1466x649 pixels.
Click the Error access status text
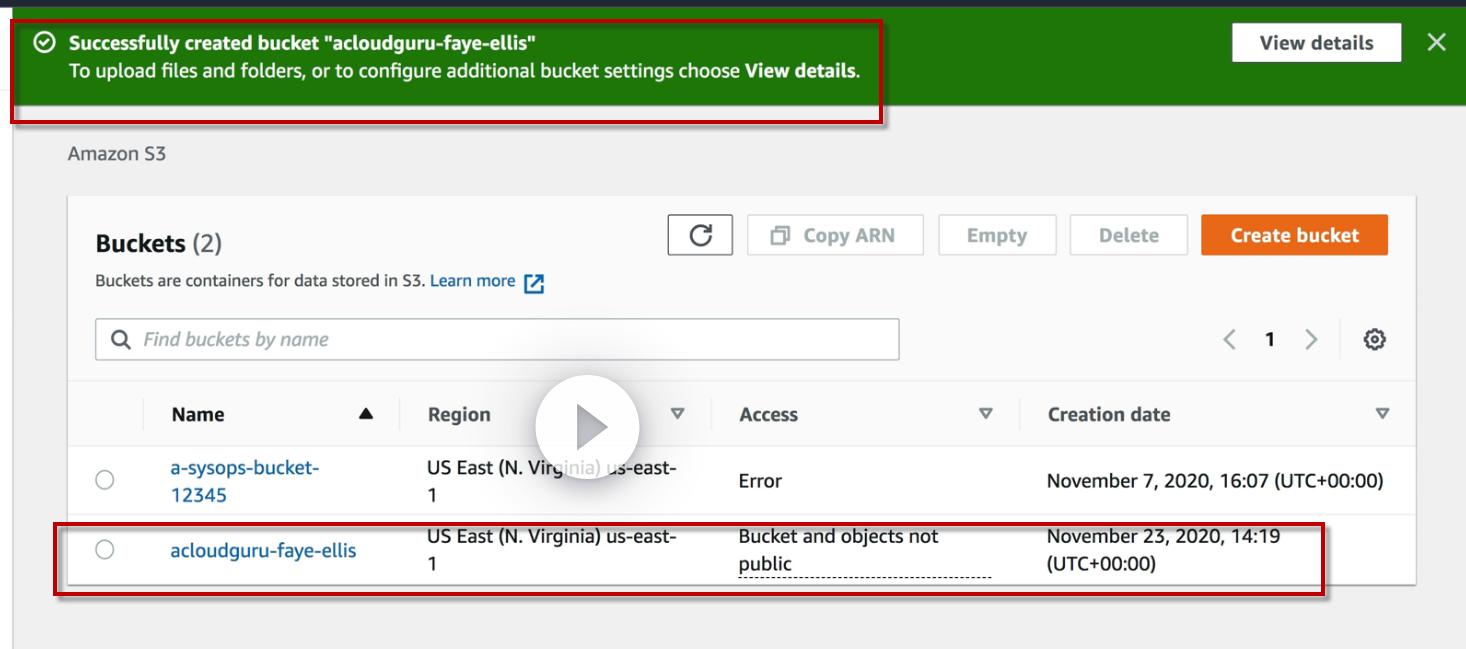tap(760, 481)
